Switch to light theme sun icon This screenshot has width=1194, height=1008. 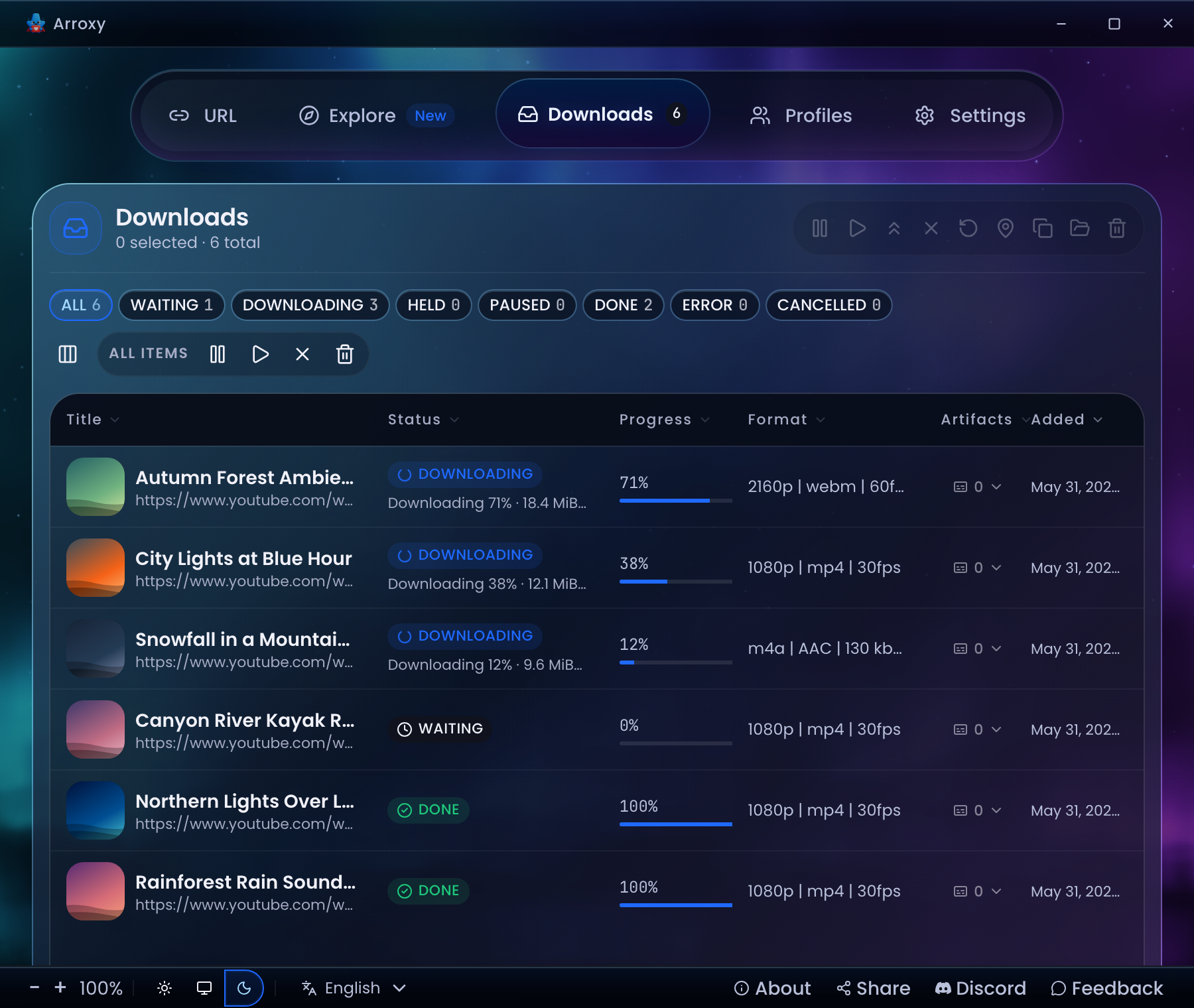(x=165, y=988)
